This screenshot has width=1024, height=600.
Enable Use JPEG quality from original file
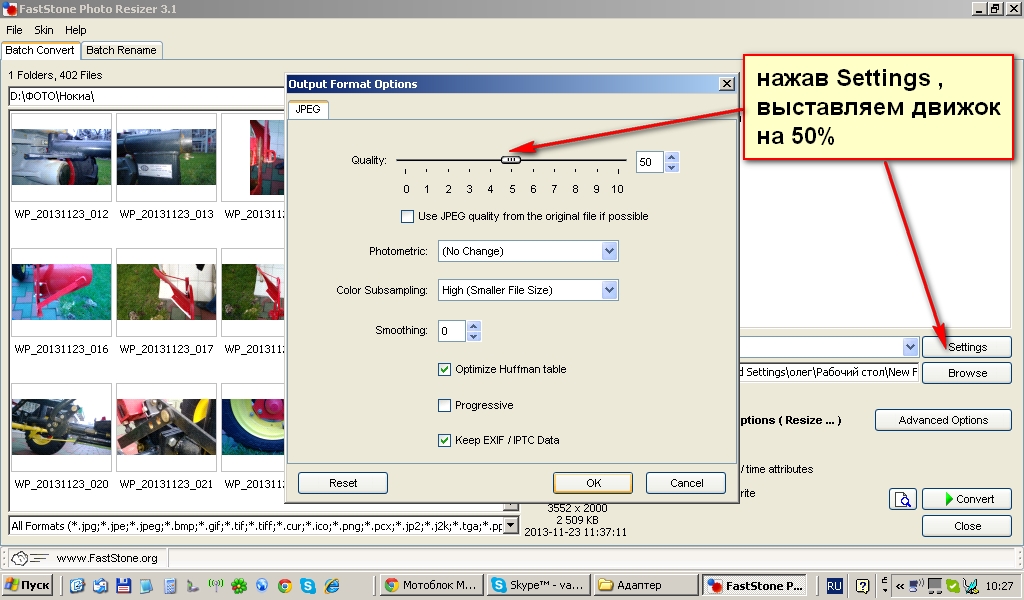[x=408, y=216]
